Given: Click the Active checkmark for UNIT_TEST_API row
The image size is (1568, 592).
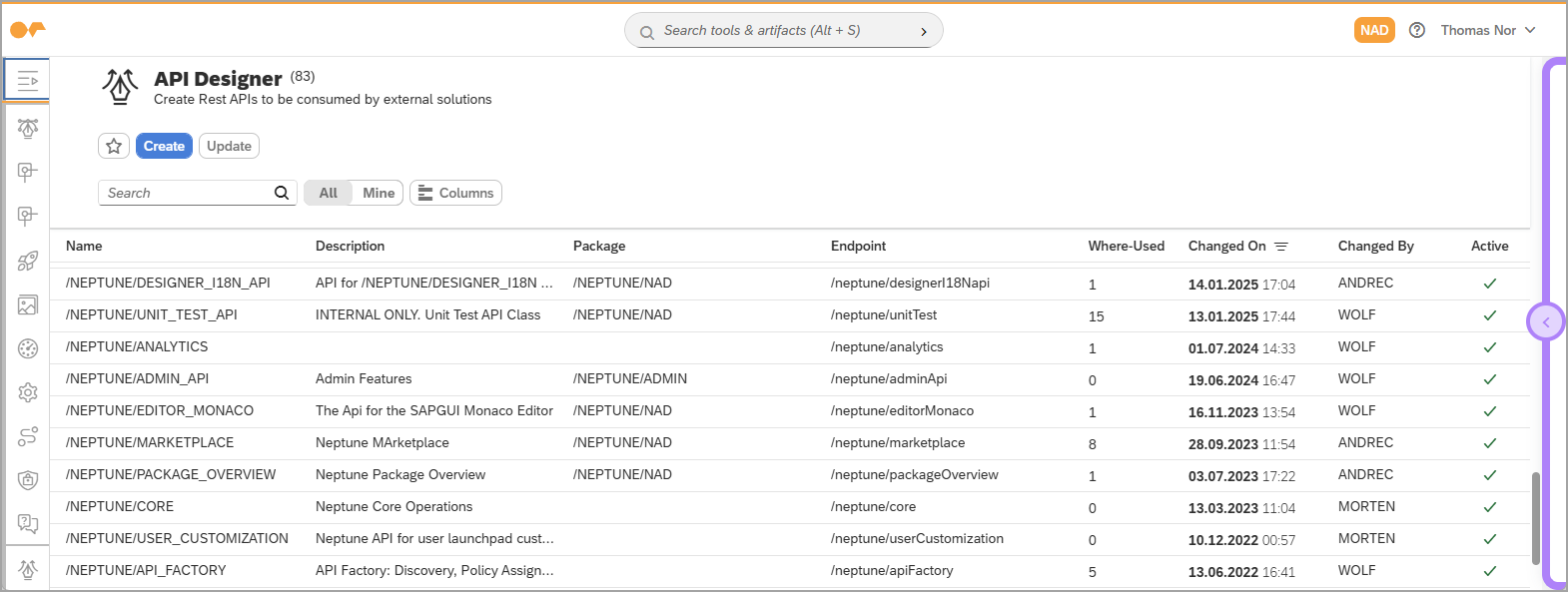Looking at the screenshot, I should 1490,315.
